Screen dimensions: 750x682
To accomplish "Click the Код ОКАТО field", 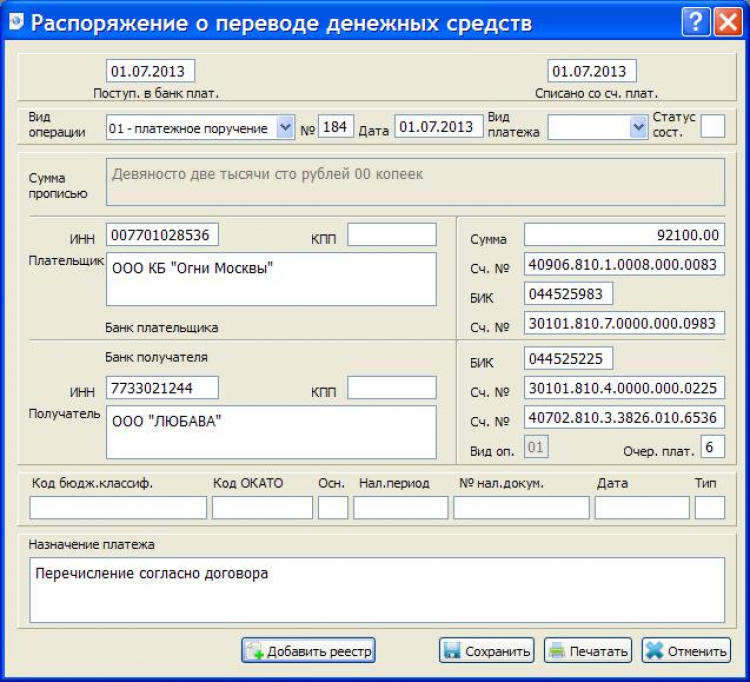I will pyautogui.click(x=262, y=507).
